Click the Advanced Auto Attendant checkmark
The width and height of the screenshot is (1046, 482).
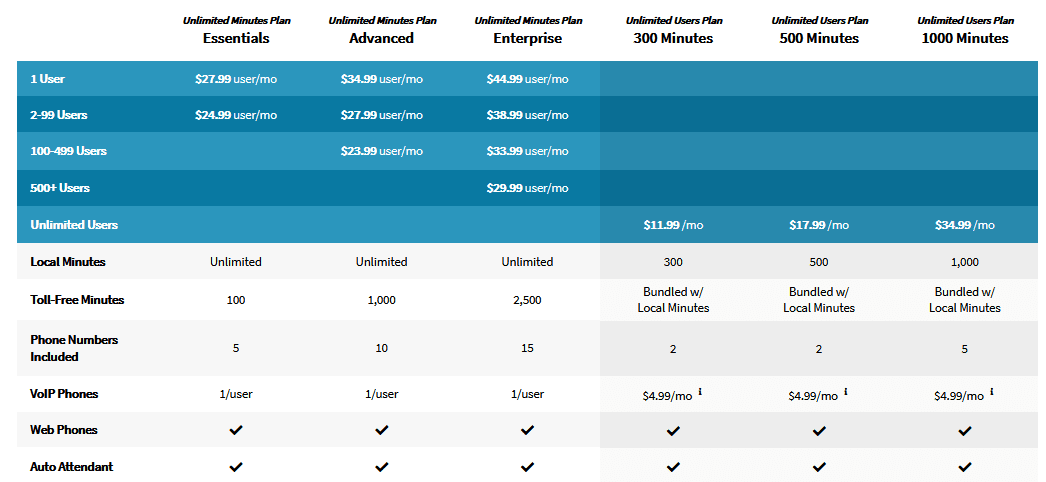coord(382,467)
